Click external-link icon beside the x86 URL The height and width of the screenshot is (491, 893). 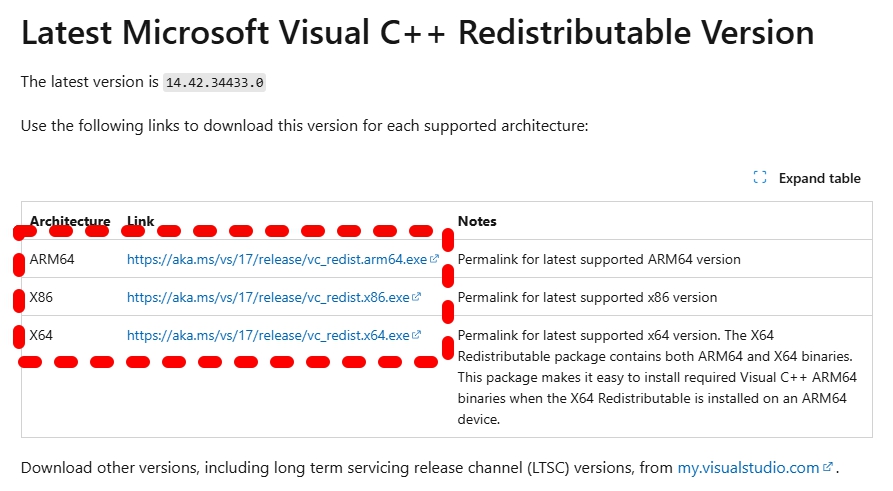(x=417, y=297)
